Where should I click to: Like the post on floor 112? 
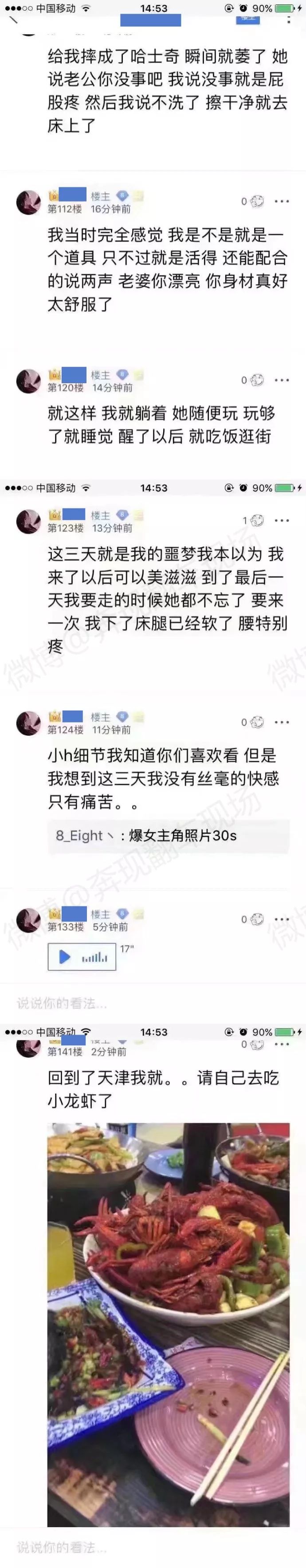pyautogui.click(x=257, y=202)
